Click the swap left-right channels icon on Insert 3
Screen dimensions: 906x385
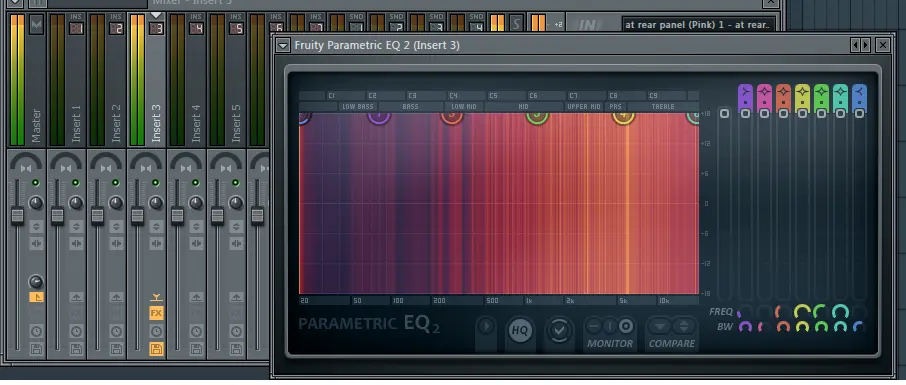[156, 243]
